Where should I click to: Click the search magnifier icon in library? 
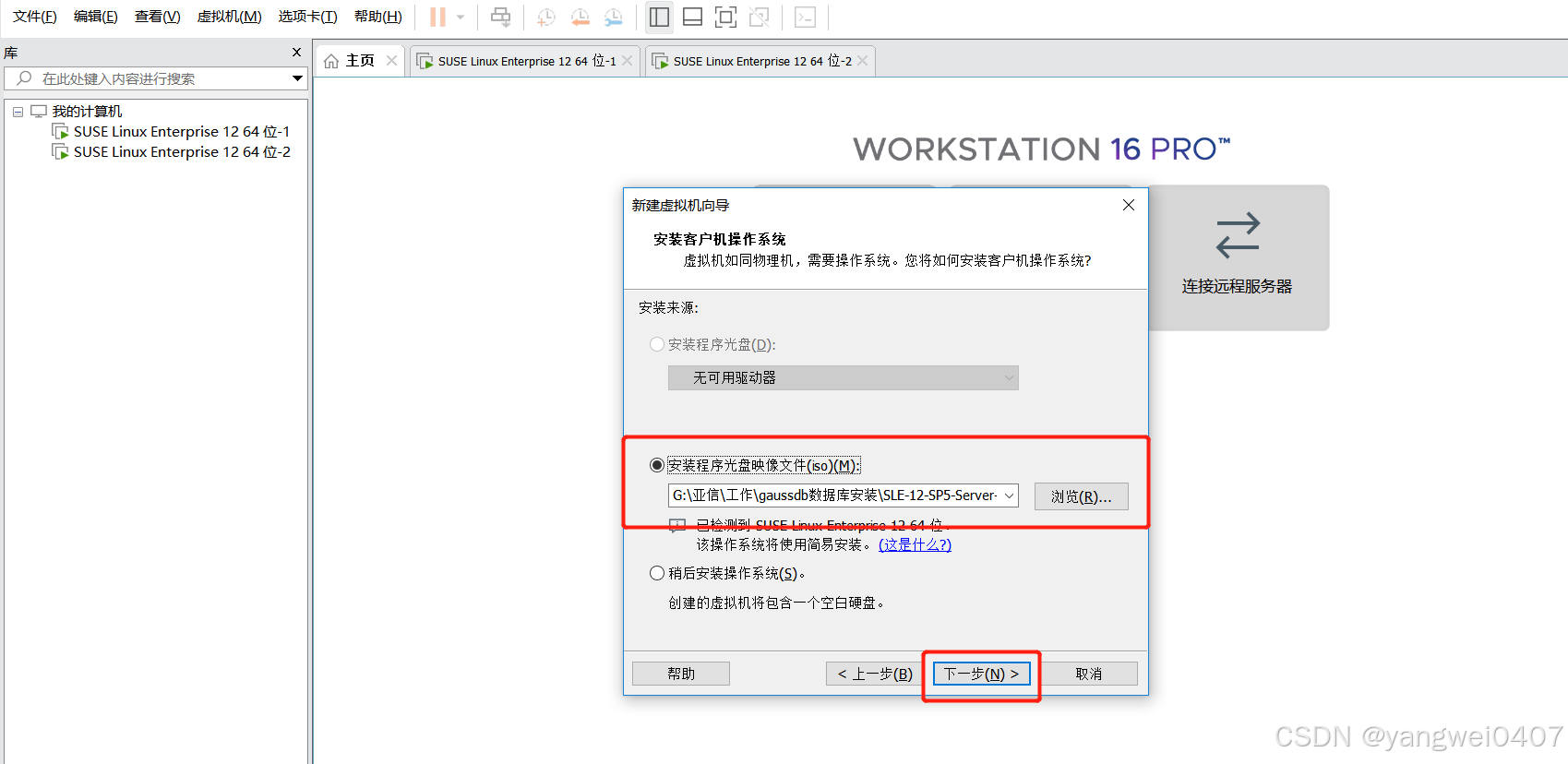(25, 78)
